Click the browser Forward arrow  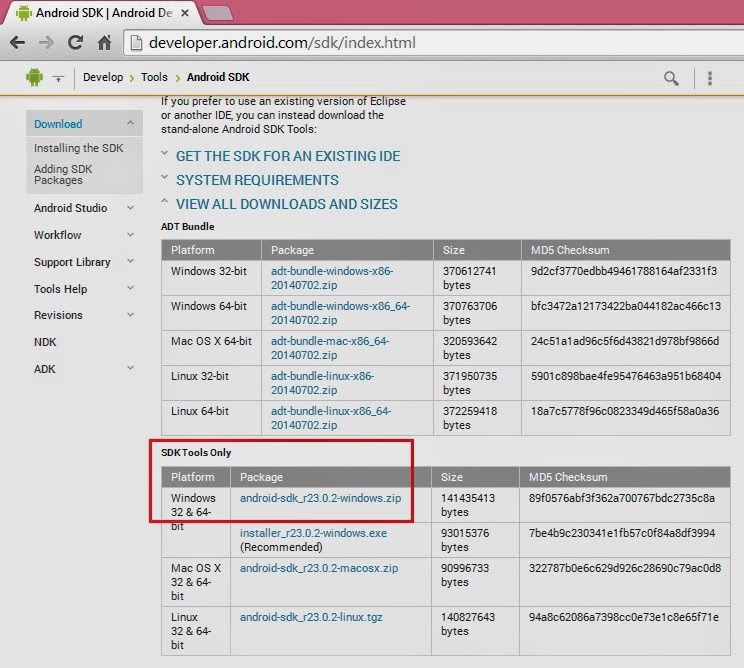pos(46,43)
